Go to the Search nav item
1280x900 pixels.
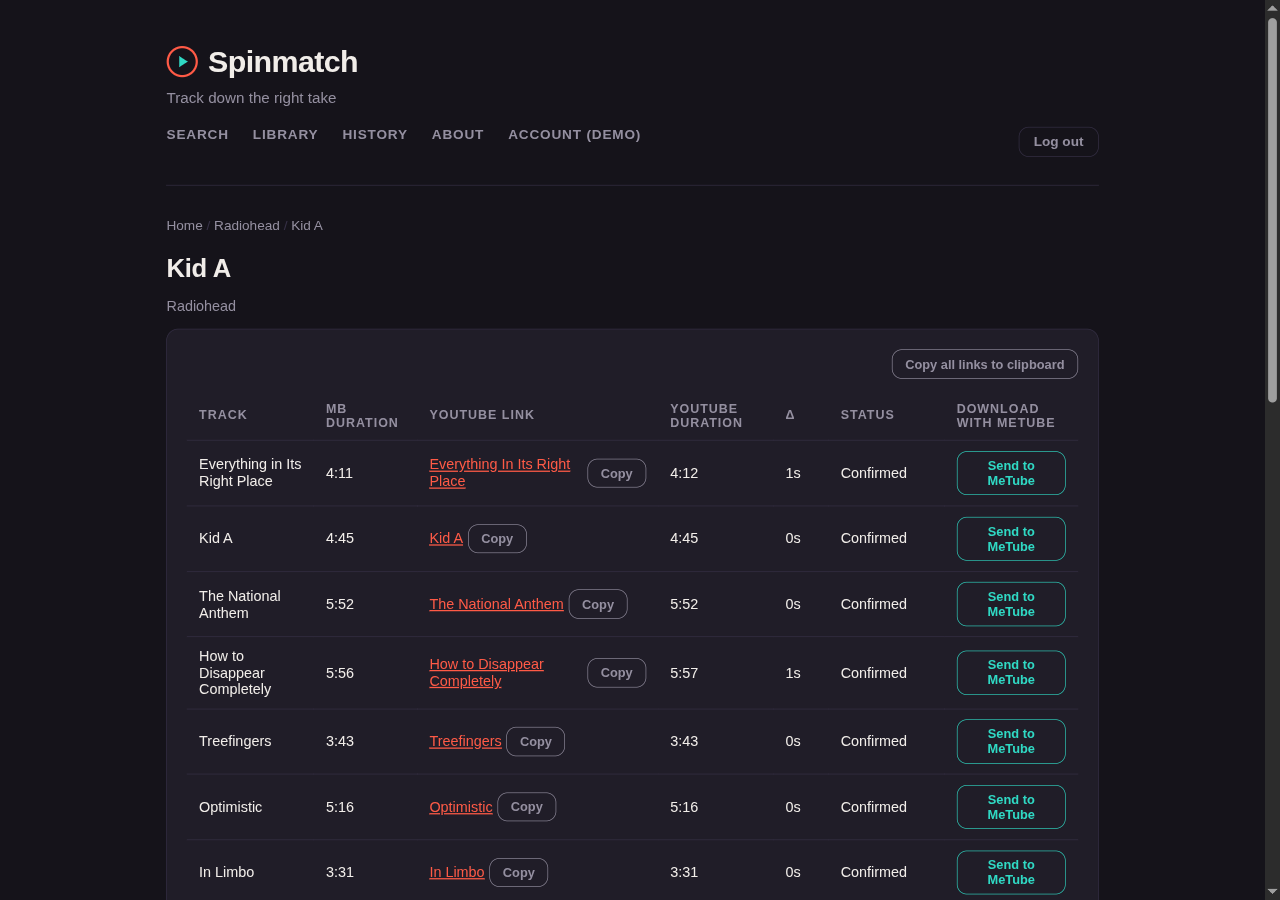pyautogui.click(x=197, y=135)
